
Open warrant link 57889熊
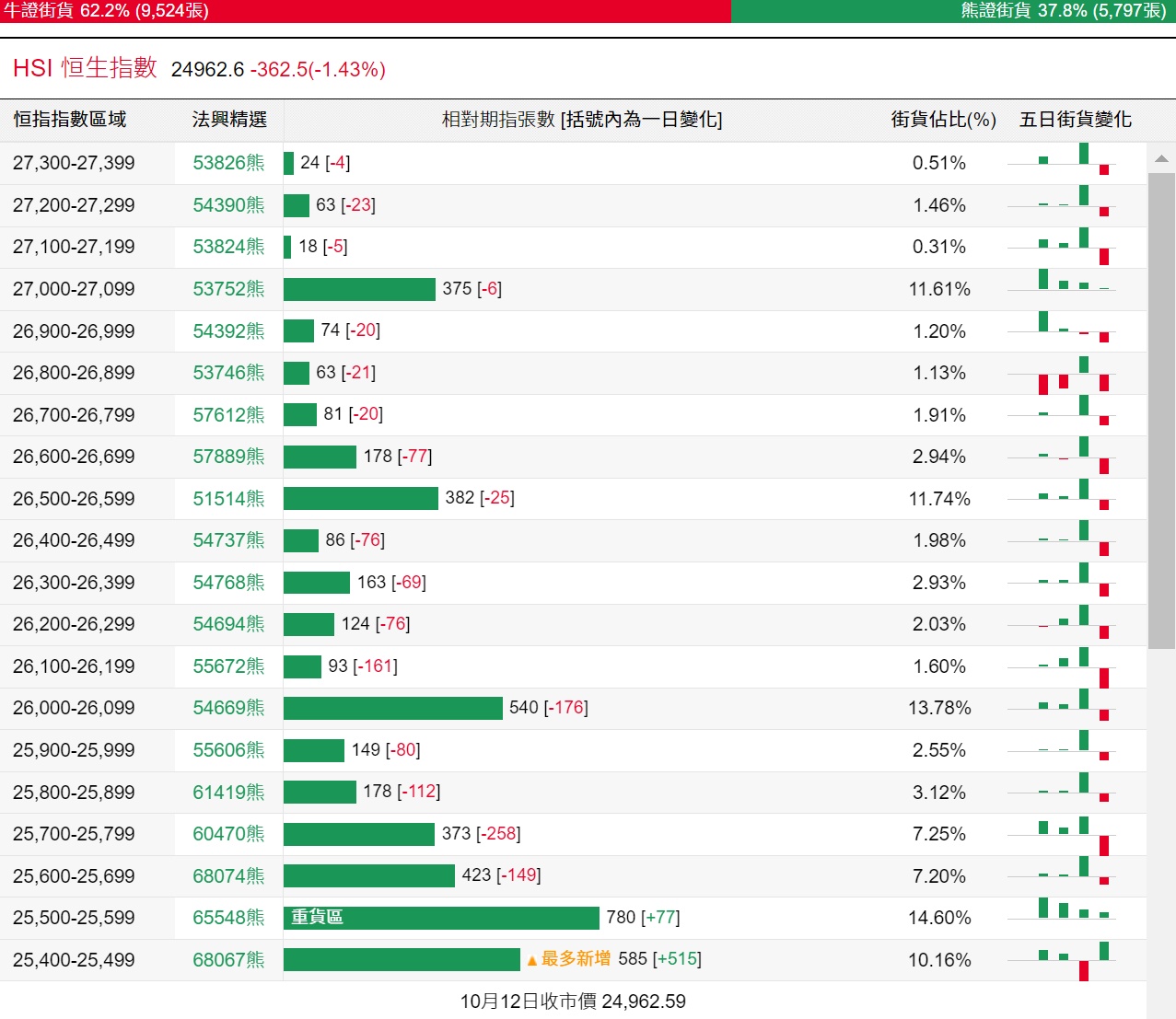(228, 457)
